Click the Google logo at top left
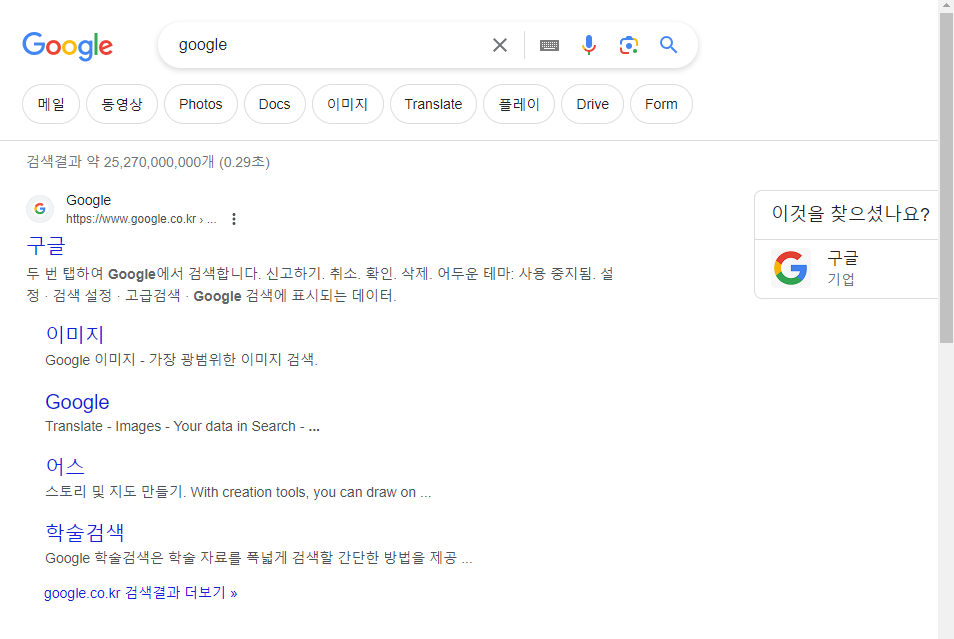The width and height of the screenshot is (954, 639). 68,46
